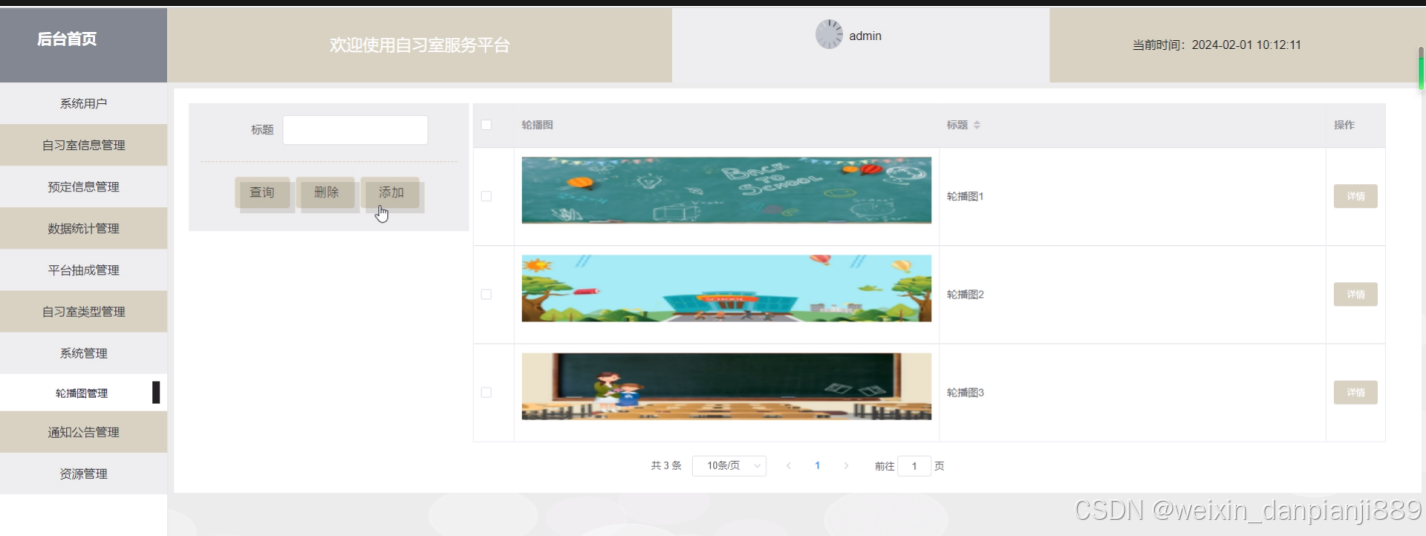This screenshot has height=536, width=1426.
Task: Open 系统用户 menu item
Action: pos(83,103)
